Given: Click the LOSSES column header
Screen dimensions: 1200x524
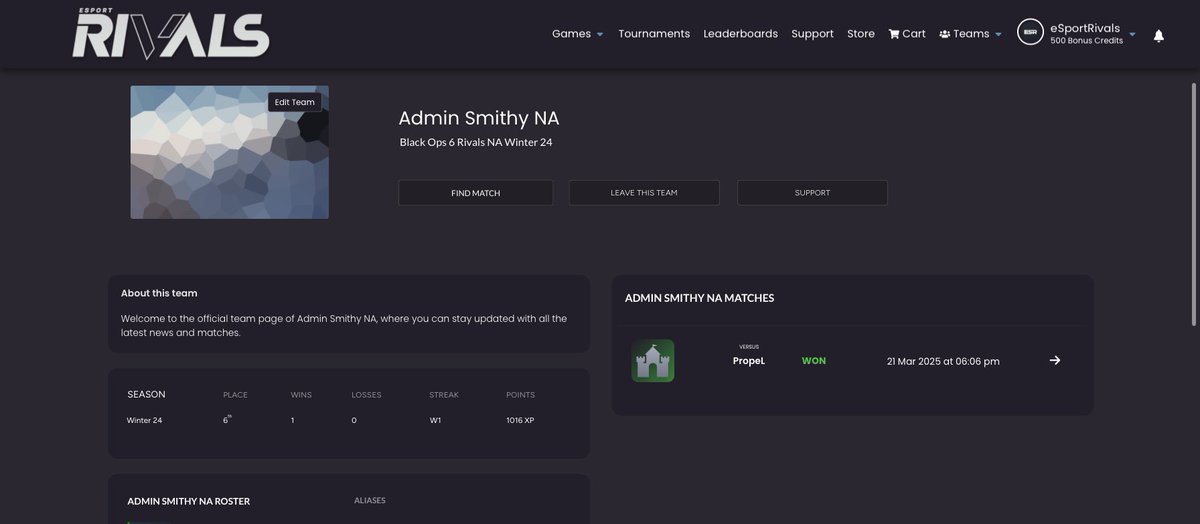Looking at the screenshot, I should pyautogui.click(x=366, y=395).
